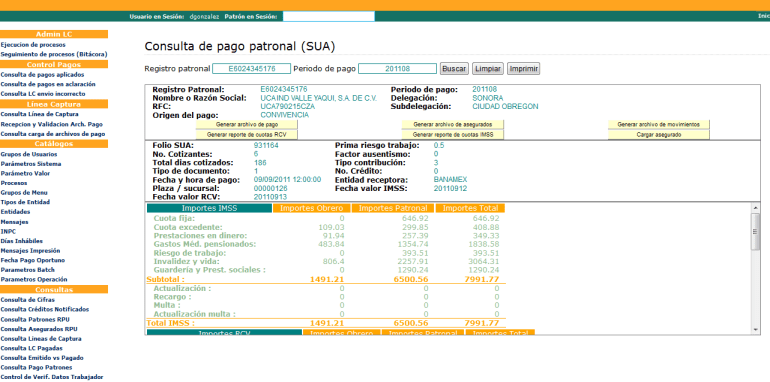
Task: Open Consulta Línea de Captura
Action: pyautogui.click(x=40, y=114)
